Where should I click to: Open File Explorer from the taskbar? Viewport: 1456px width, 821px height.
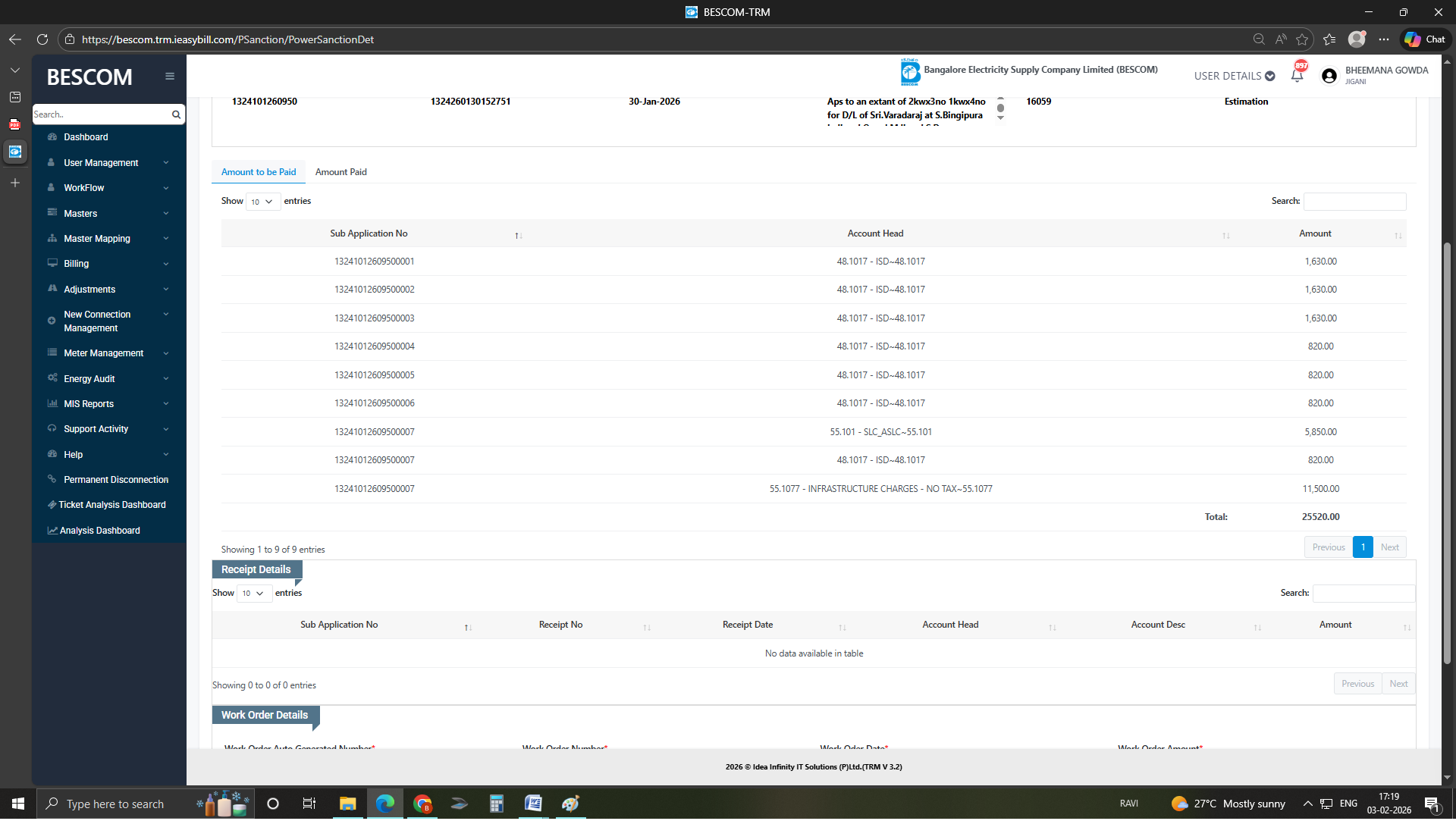(x=347, y=804)
